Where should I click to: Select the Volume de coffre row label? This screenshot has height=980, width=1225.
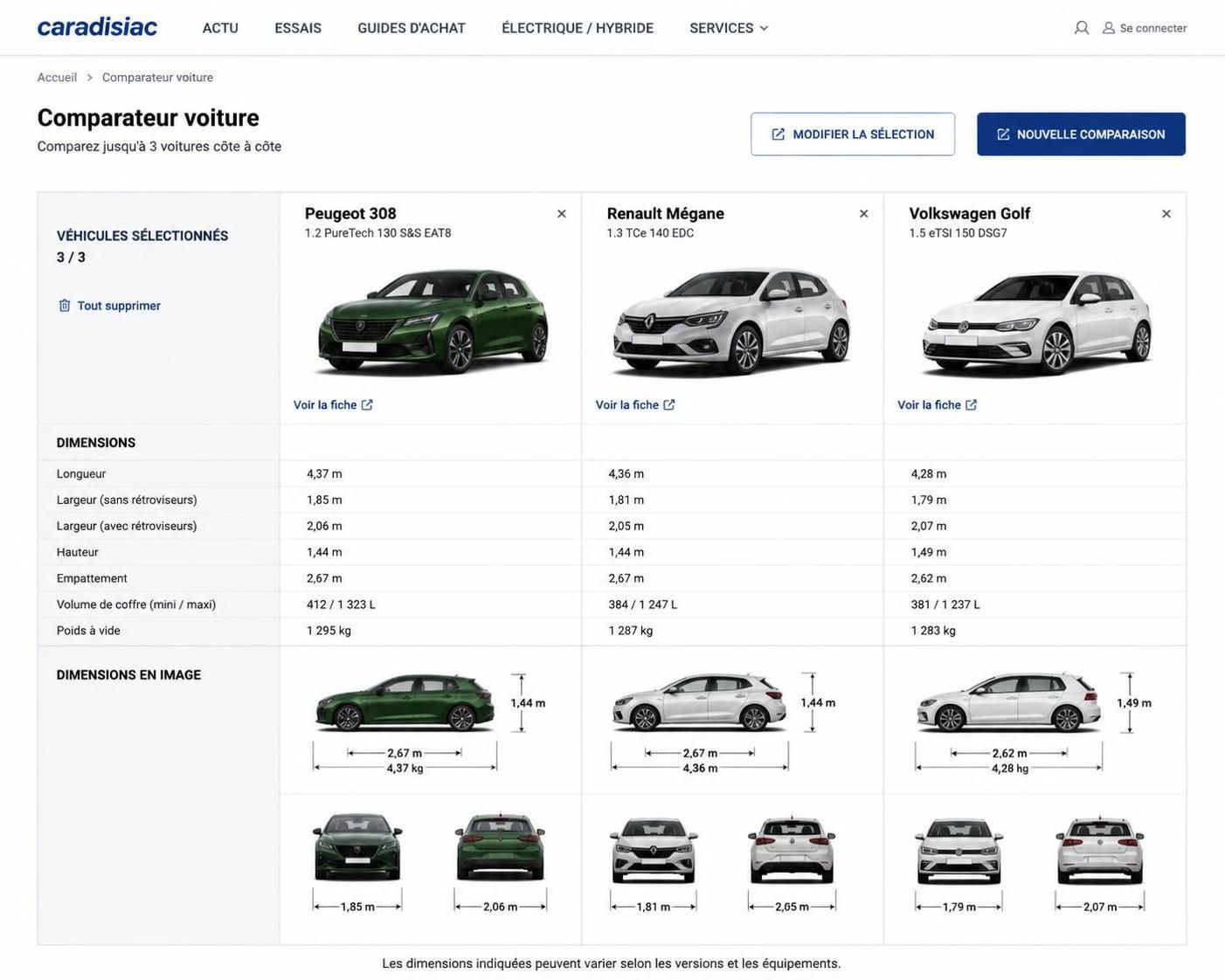[136, 605]
